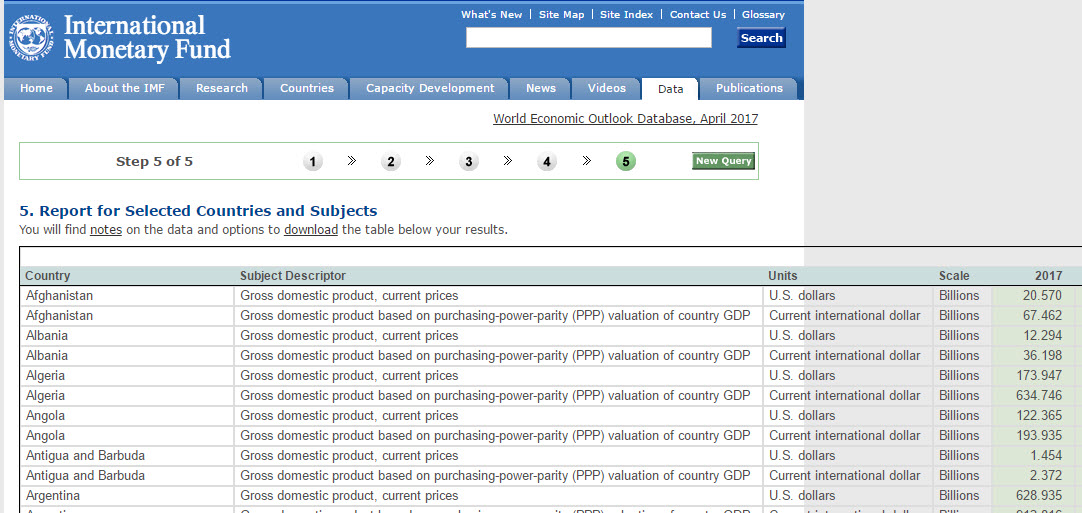Go to step 3 circle
Screen dimensions: 1082x513
(x=469, y=162)
